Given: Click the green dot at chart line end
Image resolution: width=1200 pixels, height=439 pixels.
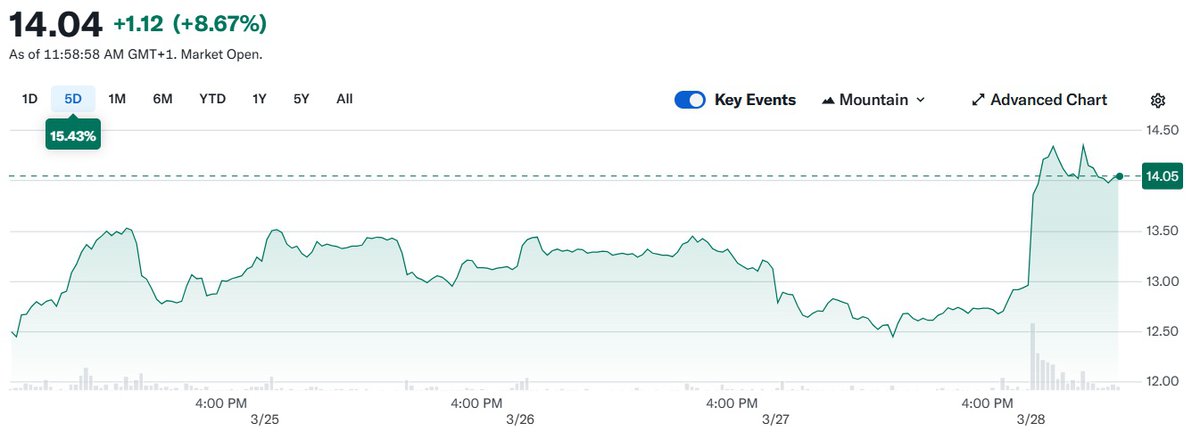Looking at the screenshot, I should [x=1119, y=176].
